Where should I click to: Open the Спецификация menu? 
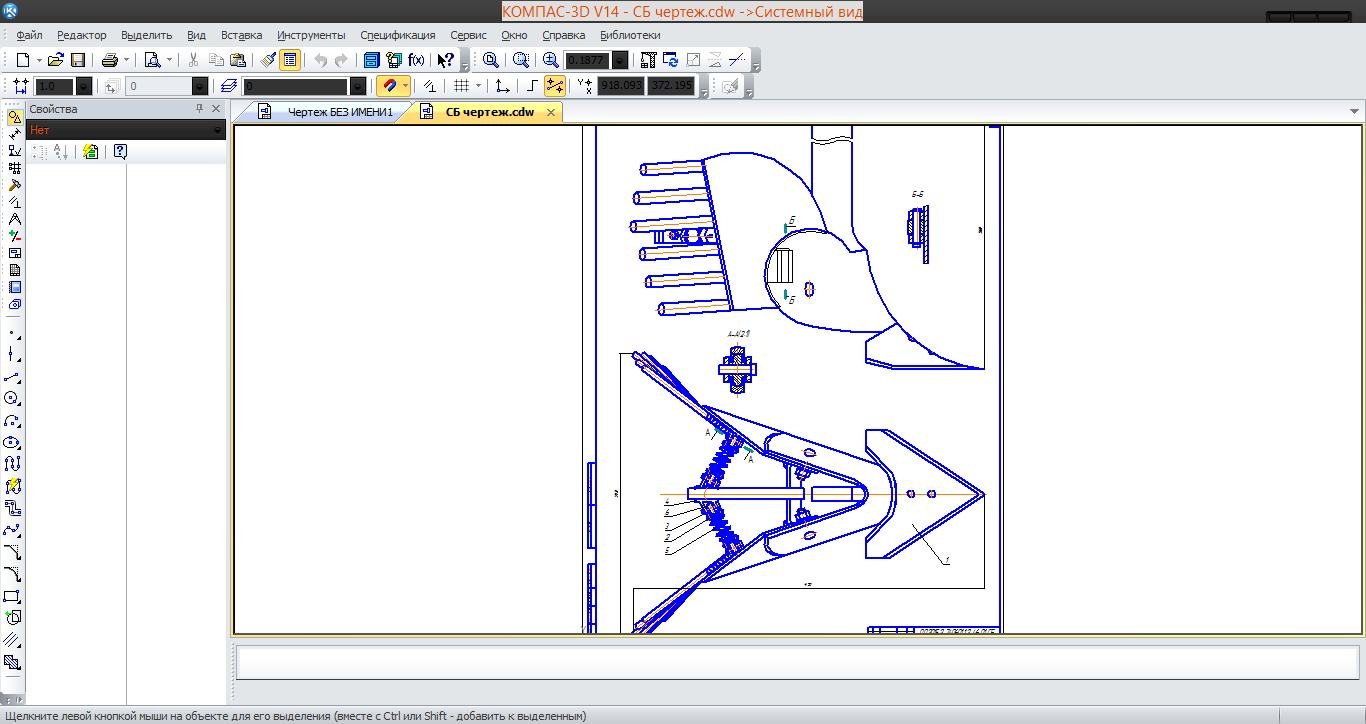click(x=398, y=35)
